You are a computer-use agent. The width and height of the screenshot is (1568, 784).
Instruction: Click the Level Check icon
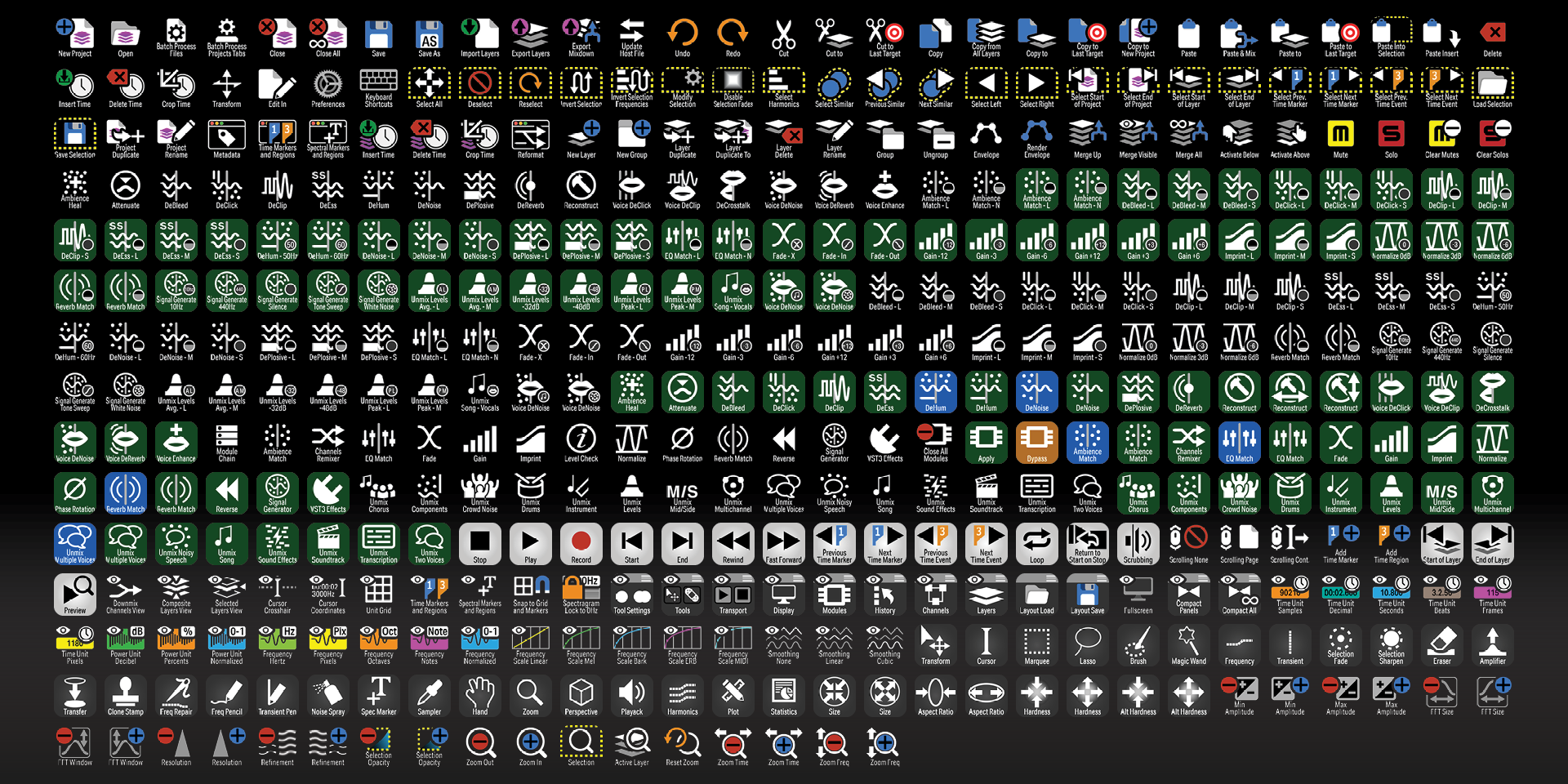[581, 443]
